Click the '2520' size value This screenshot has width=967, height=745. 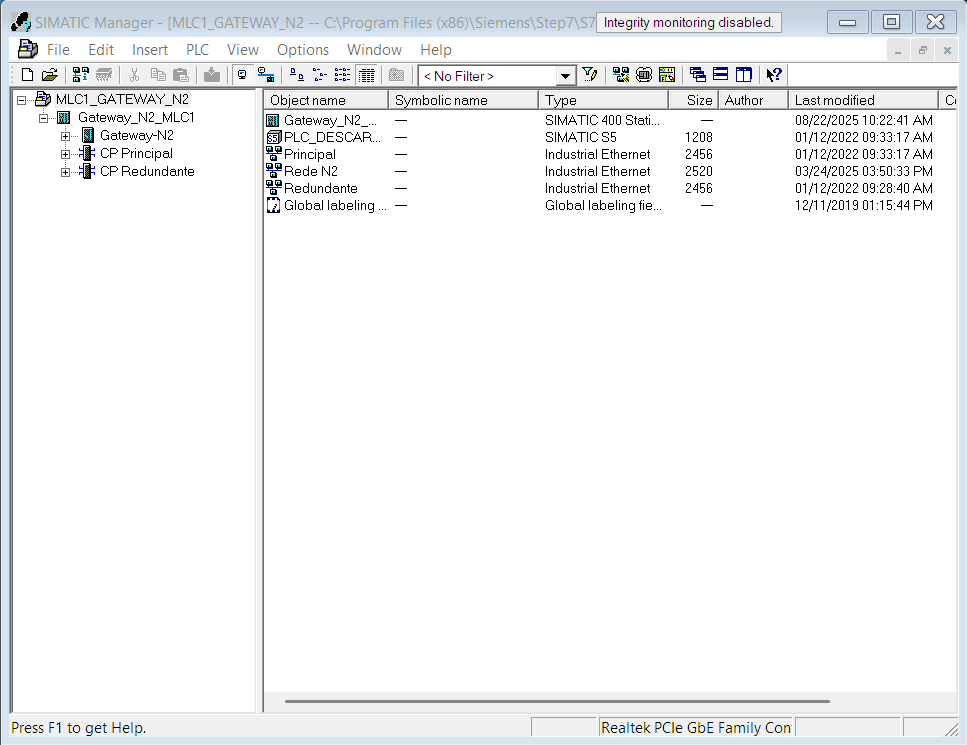699,171
